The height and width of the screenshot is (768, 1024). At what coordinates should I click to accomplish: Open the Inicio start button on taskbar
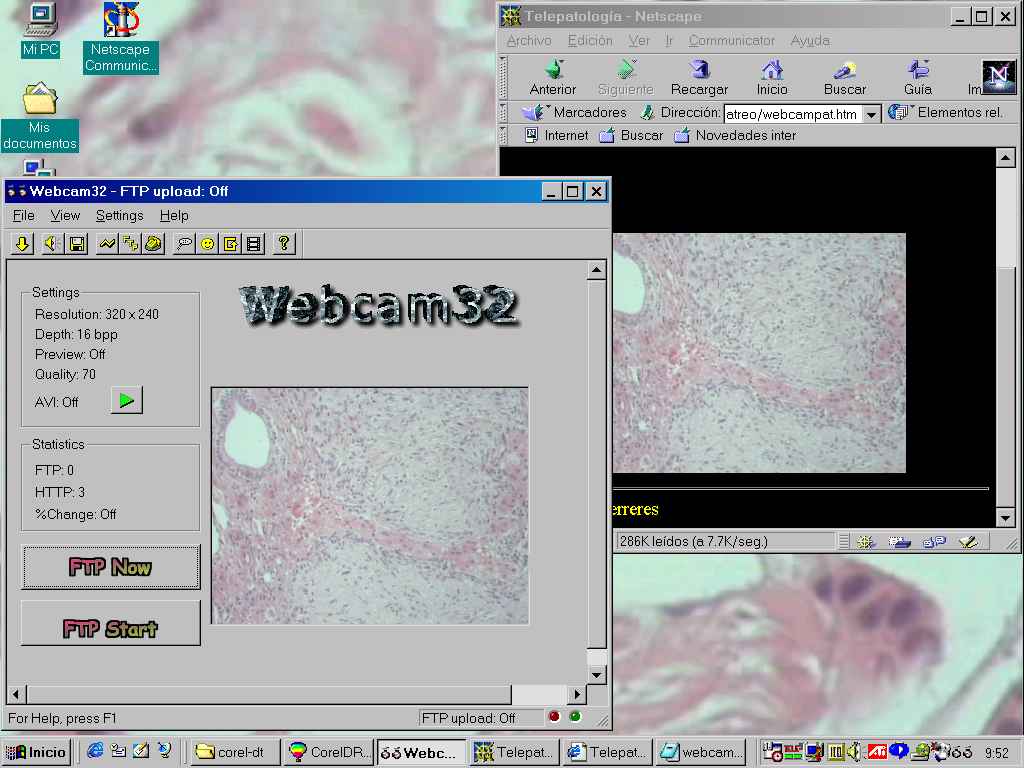pyautogui.click(x=37, y=752)
